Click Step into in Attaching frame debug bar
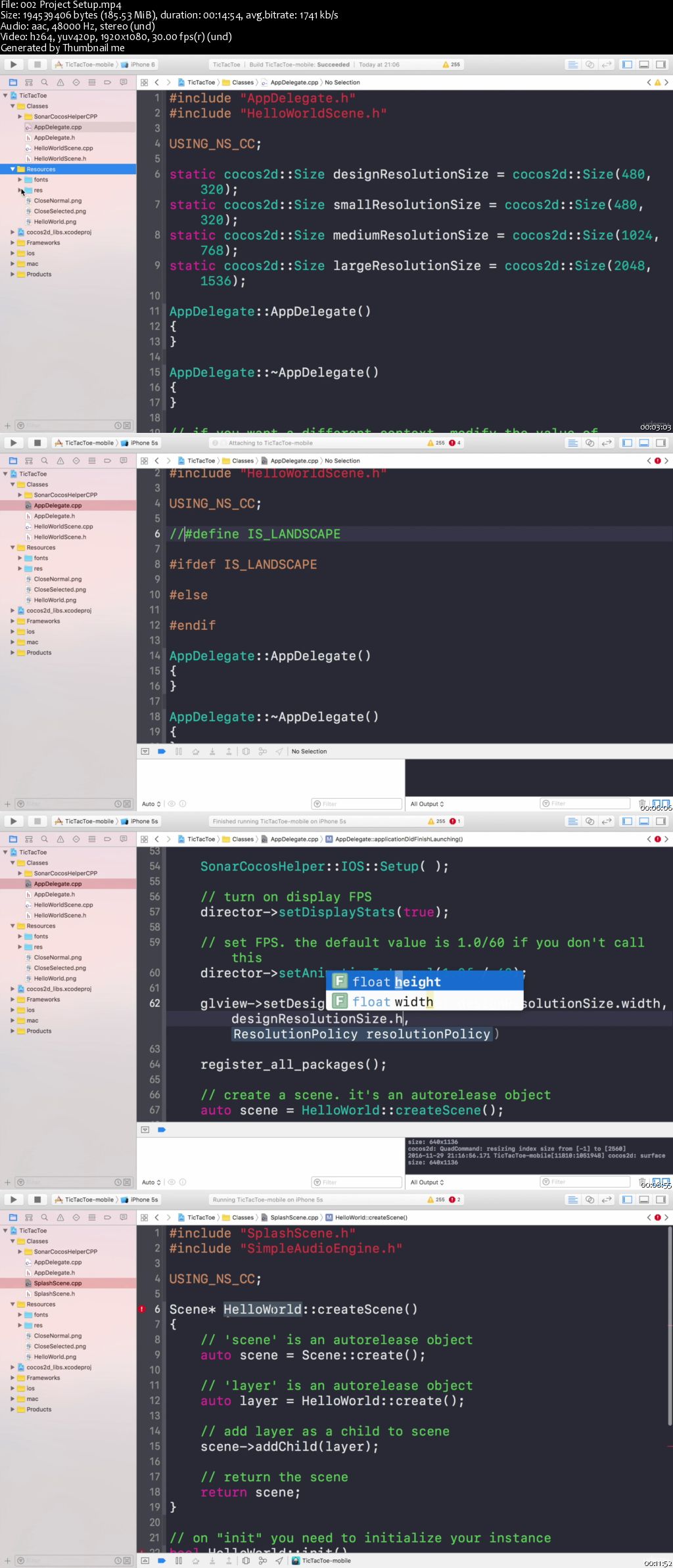 coord(212,751)
